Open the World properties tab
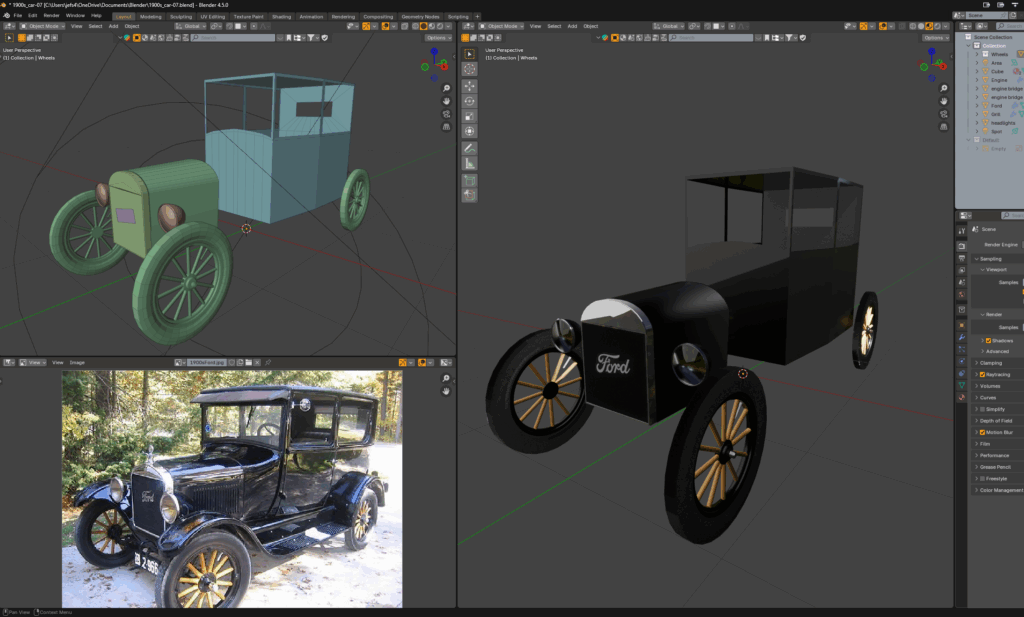1024x617 pixels. click(961, 295)
